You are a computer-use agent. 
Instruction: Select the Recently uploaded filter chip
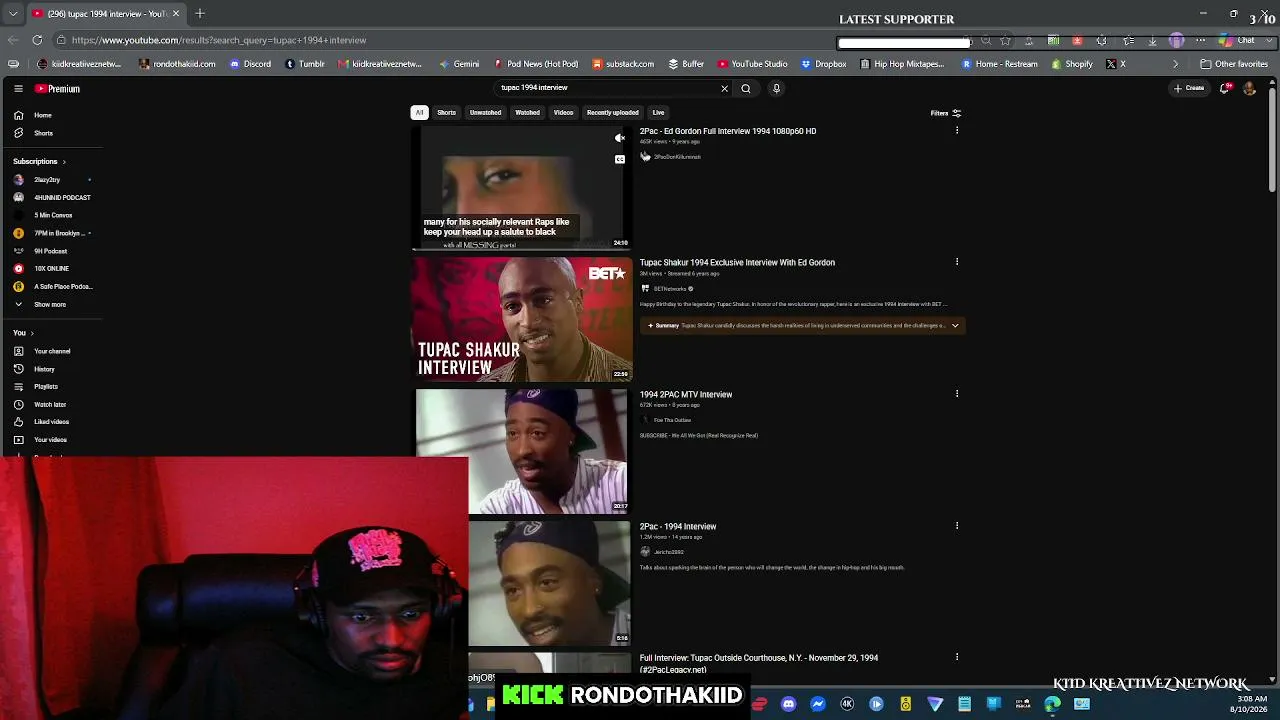point(612,113)
